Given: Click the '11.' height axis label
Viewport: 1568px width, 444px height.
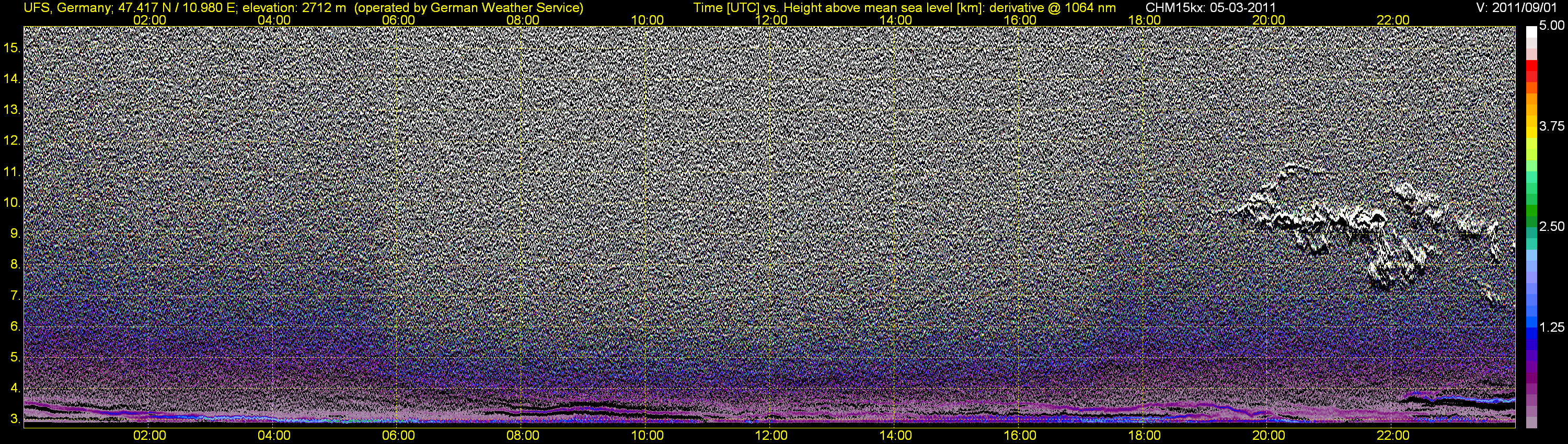Looking at the screenshot, I should click(12, 171).
